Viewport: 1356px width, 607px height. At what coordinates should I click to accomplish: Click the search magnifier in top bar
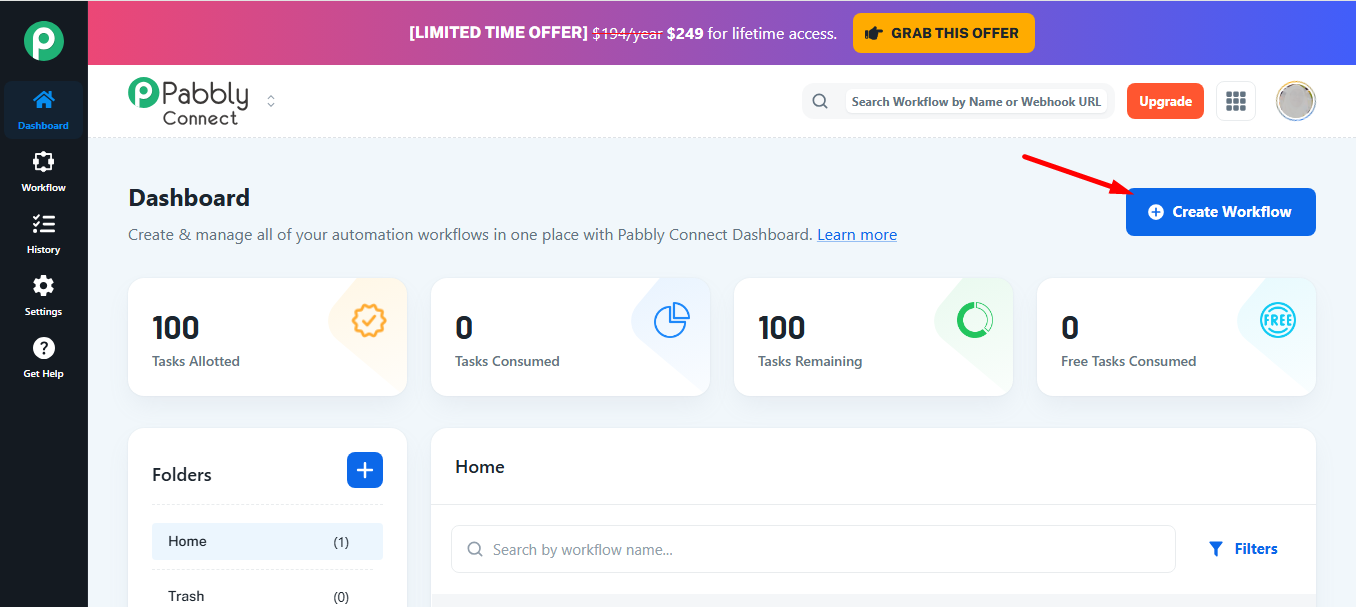pyautogui.click(x=820, y=101)
